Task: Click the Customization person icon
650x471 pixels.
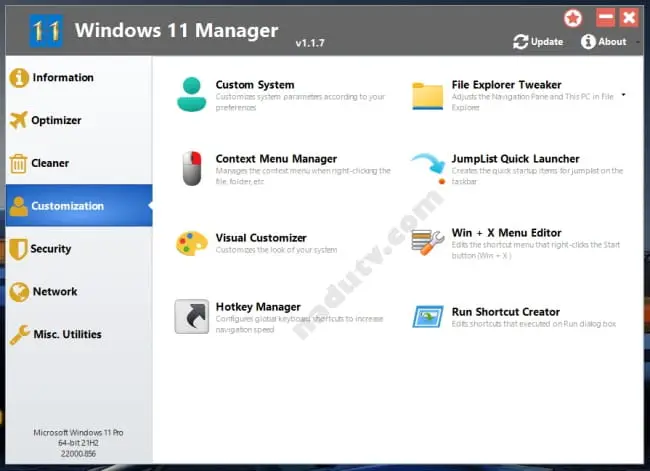Action: tap(18, 206)
